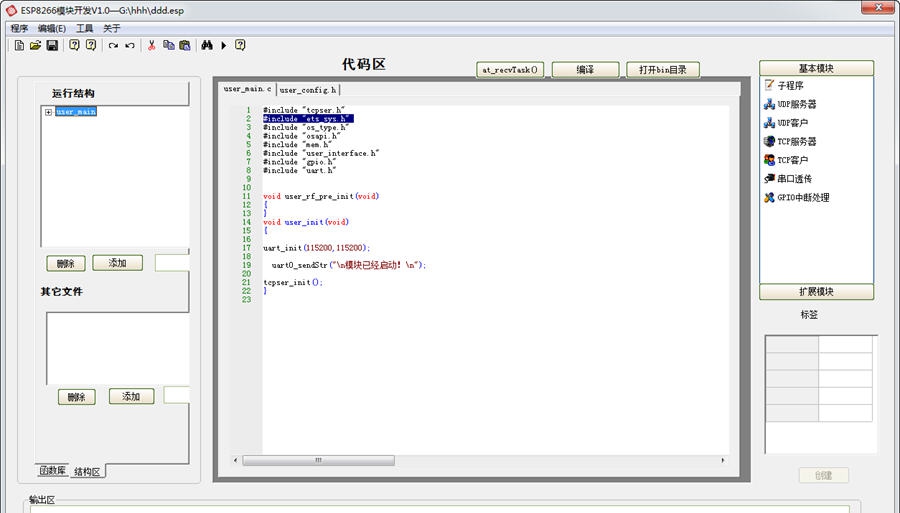Expand the user_main tree node

pyautogui.click(x=48, y=112)
